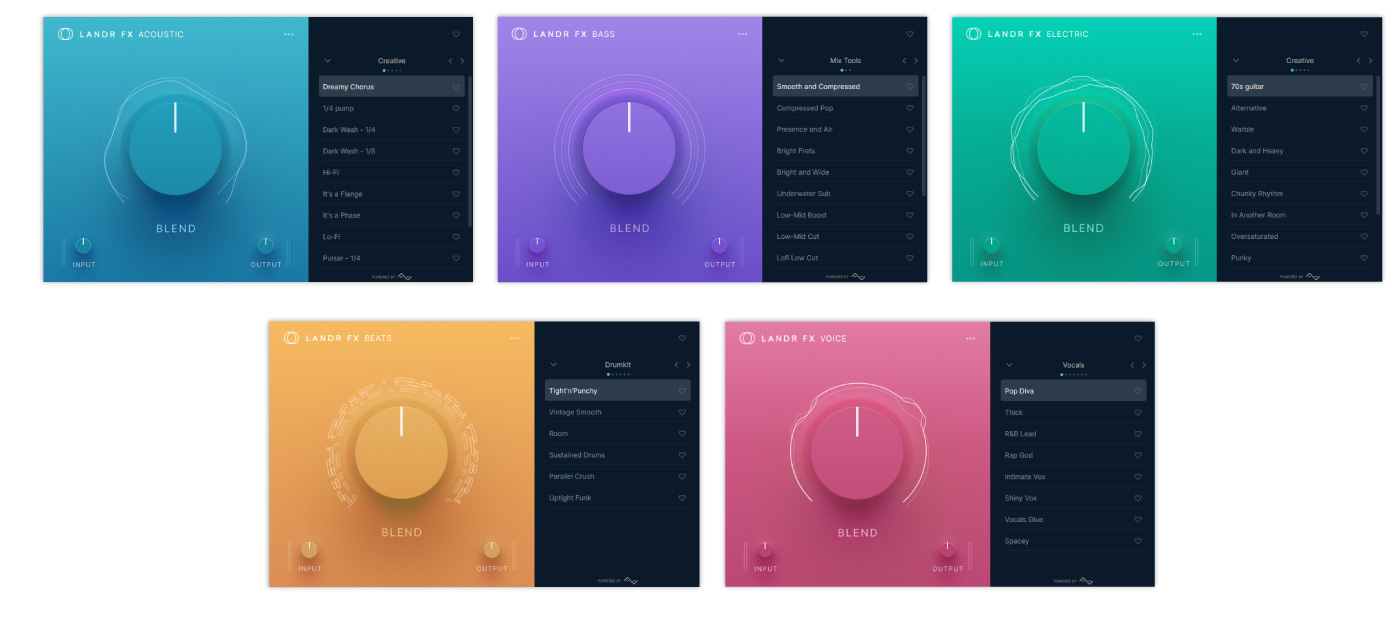Select the "Low-Mid Boost" preset
The width and height of the screenshot is (1400, 625).
846,215
